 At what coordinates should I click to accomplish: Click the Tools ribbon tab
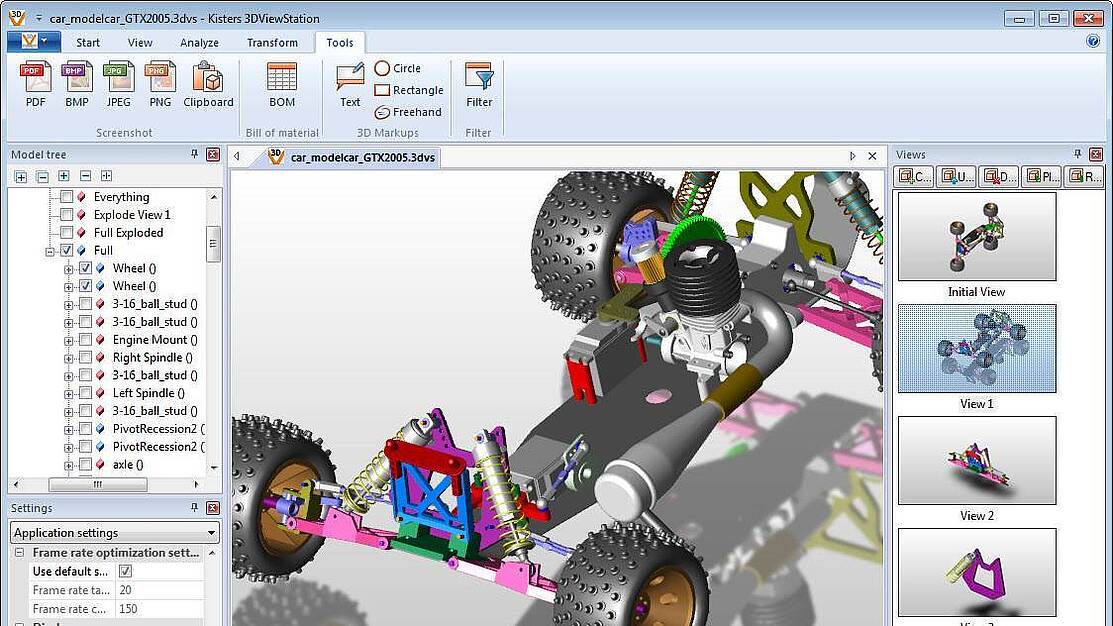pos(340,43)
